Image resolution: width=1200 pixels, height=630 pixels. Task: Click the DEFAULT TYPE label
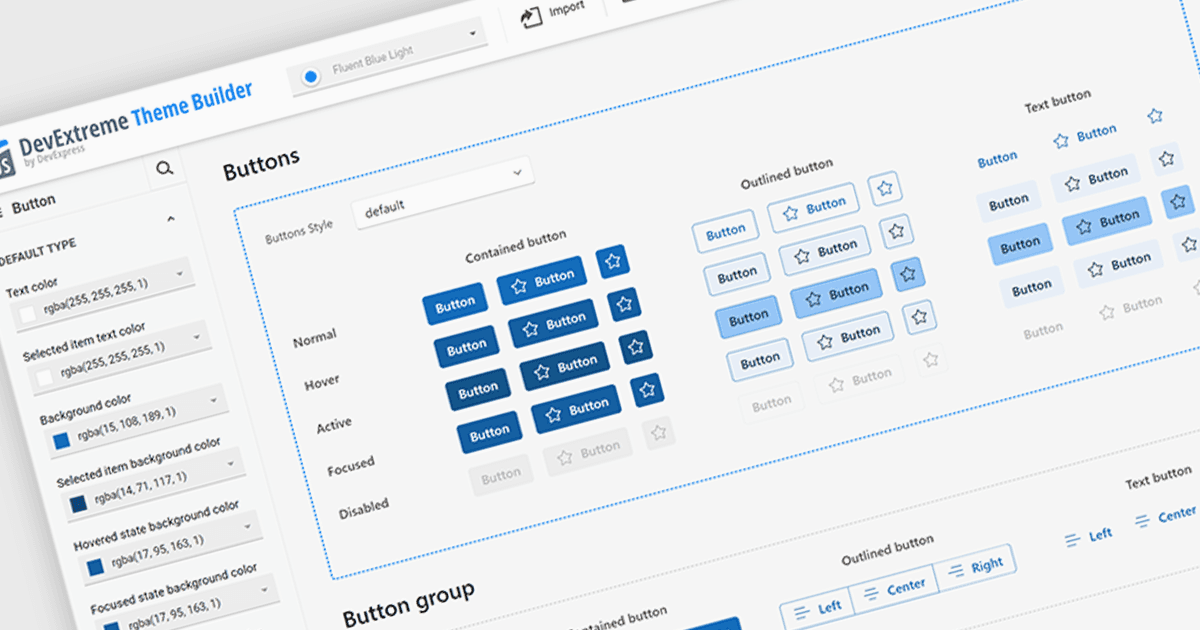(38, 251)
